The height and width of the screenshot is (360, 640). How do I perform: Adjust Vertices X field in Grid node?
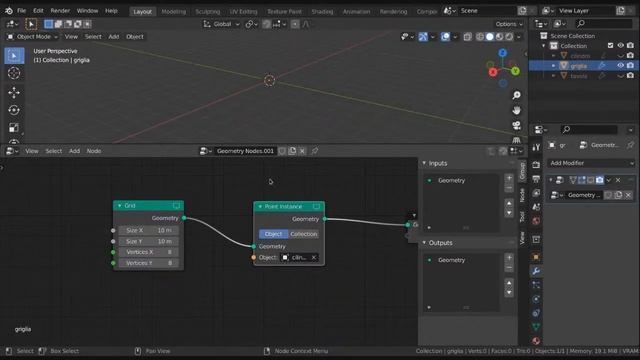(x=149, y=252)
